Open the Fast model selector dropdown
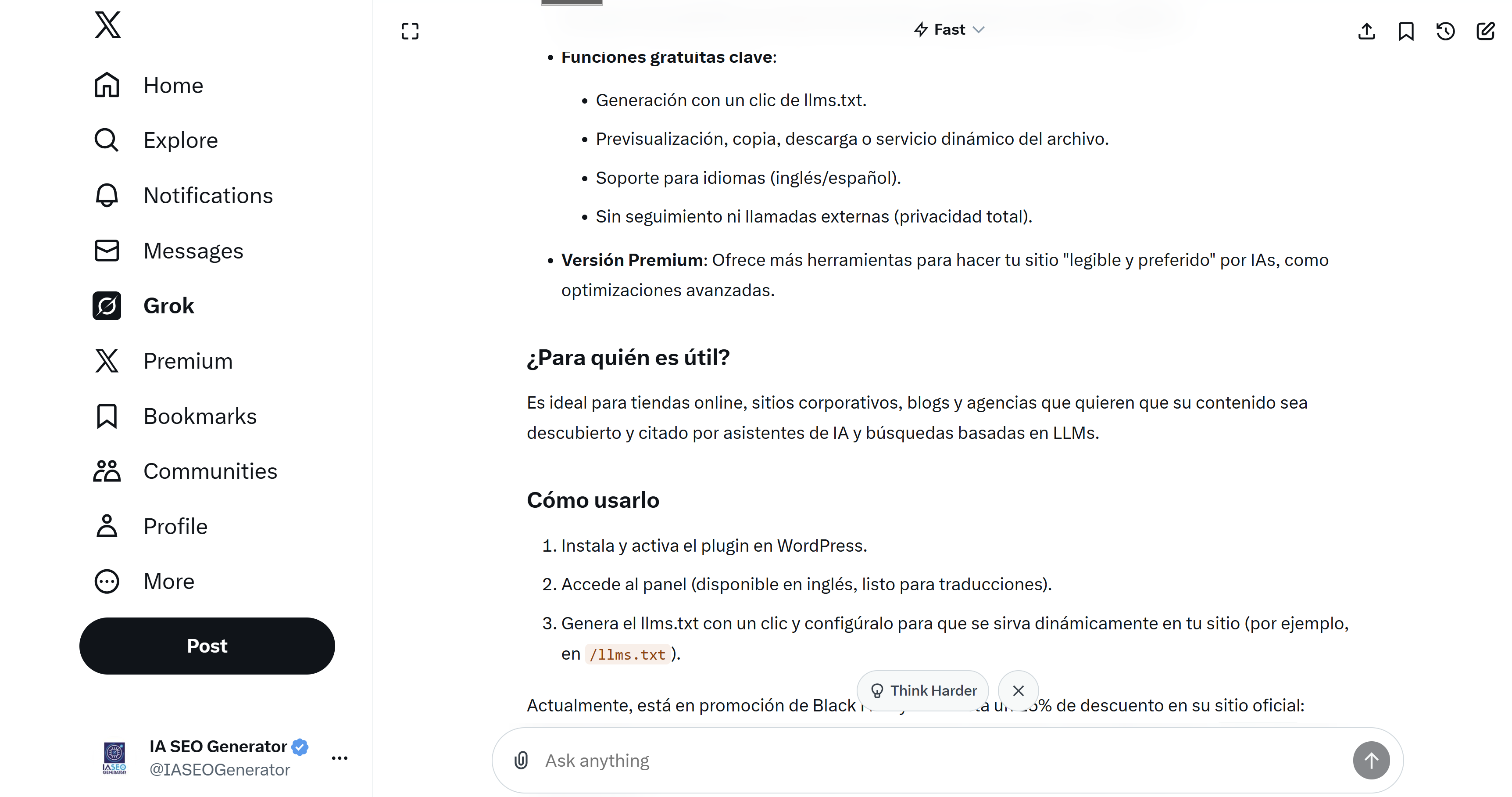1512x797 pixels. click(948, 29)
